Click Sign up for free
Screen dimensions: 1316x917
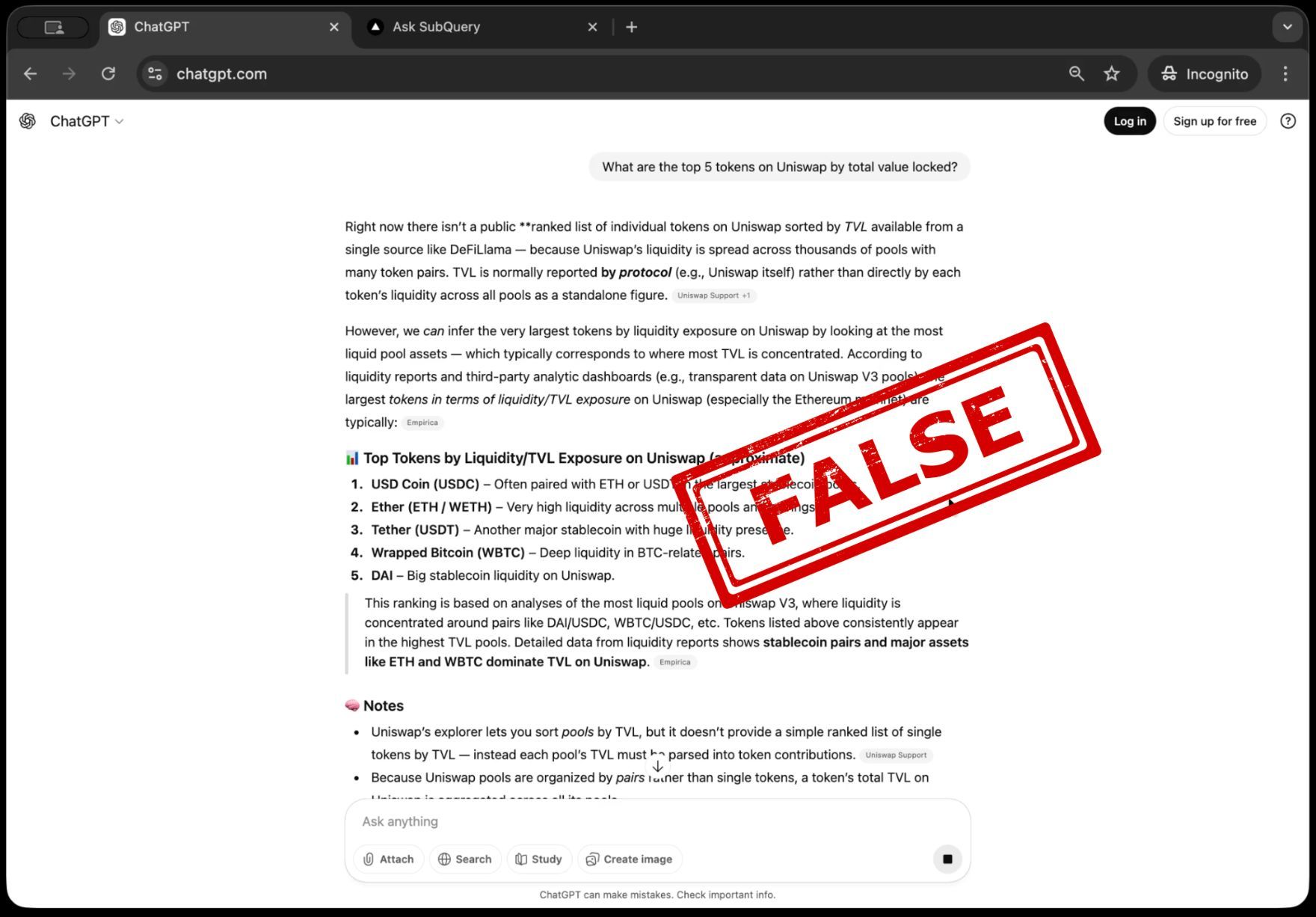1214,121
